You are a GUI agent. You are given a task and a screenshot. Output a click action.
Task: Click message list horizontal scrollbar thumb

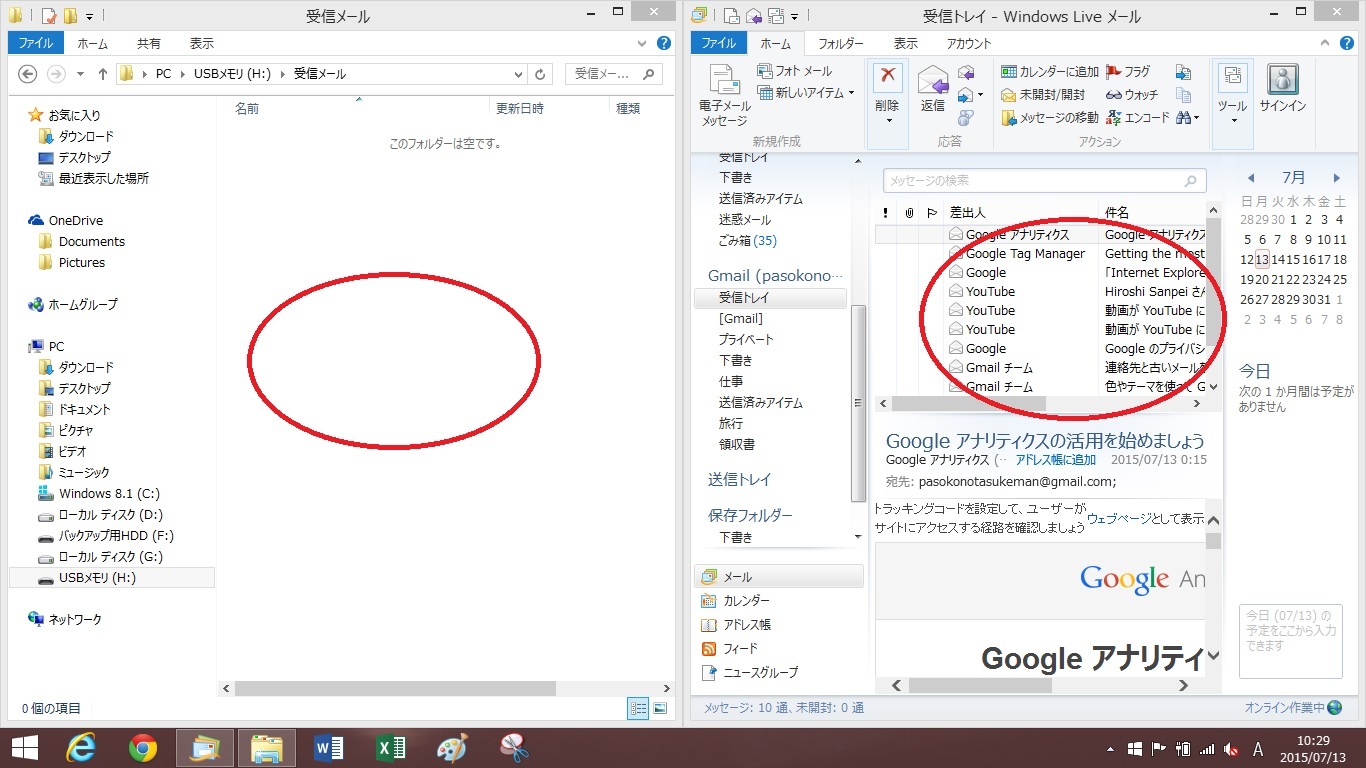968,403
